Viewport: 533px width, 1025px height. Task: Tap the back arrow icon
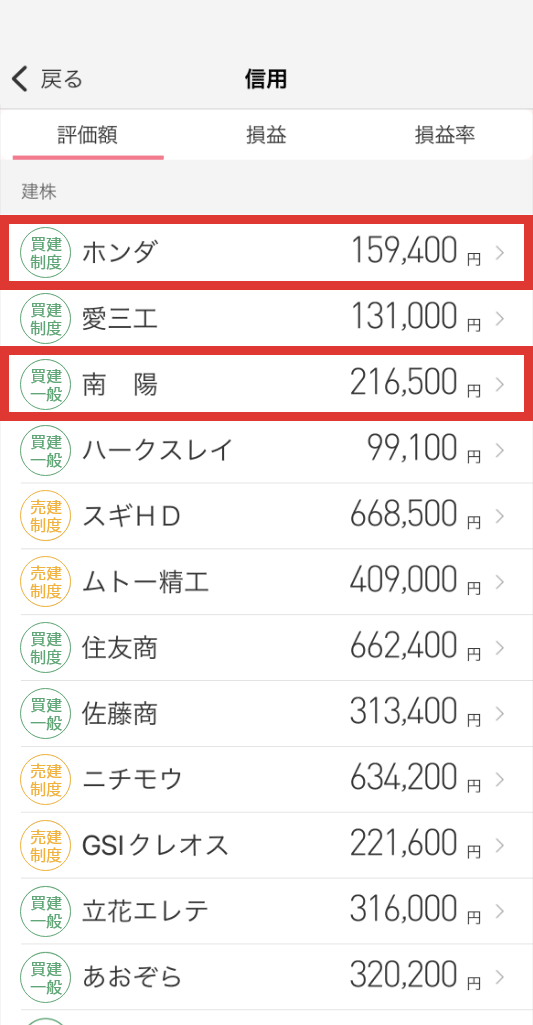(x=20, y=79)
